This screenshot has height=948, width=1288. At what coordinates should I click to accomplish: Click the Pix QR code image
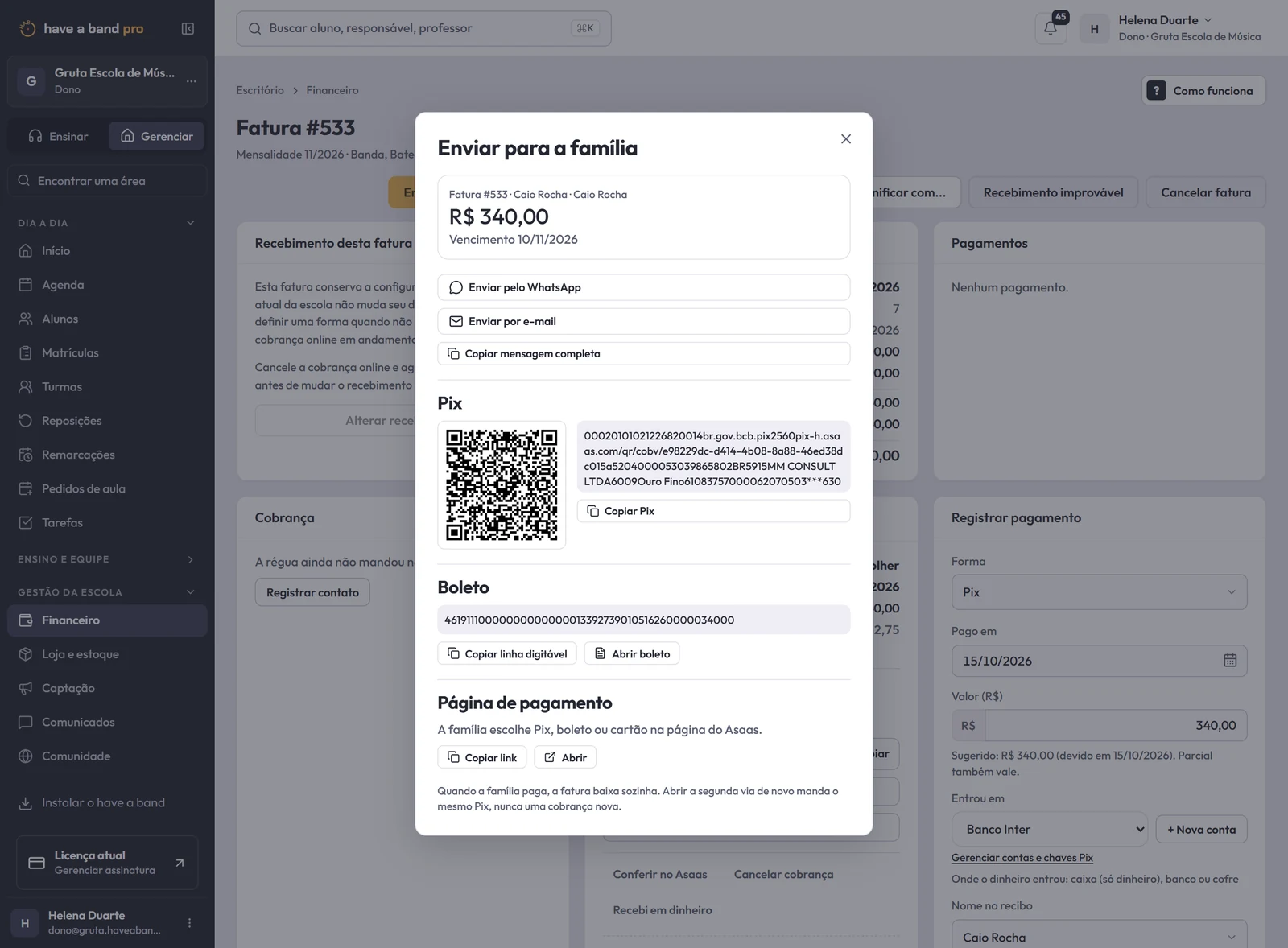point(502,485)
